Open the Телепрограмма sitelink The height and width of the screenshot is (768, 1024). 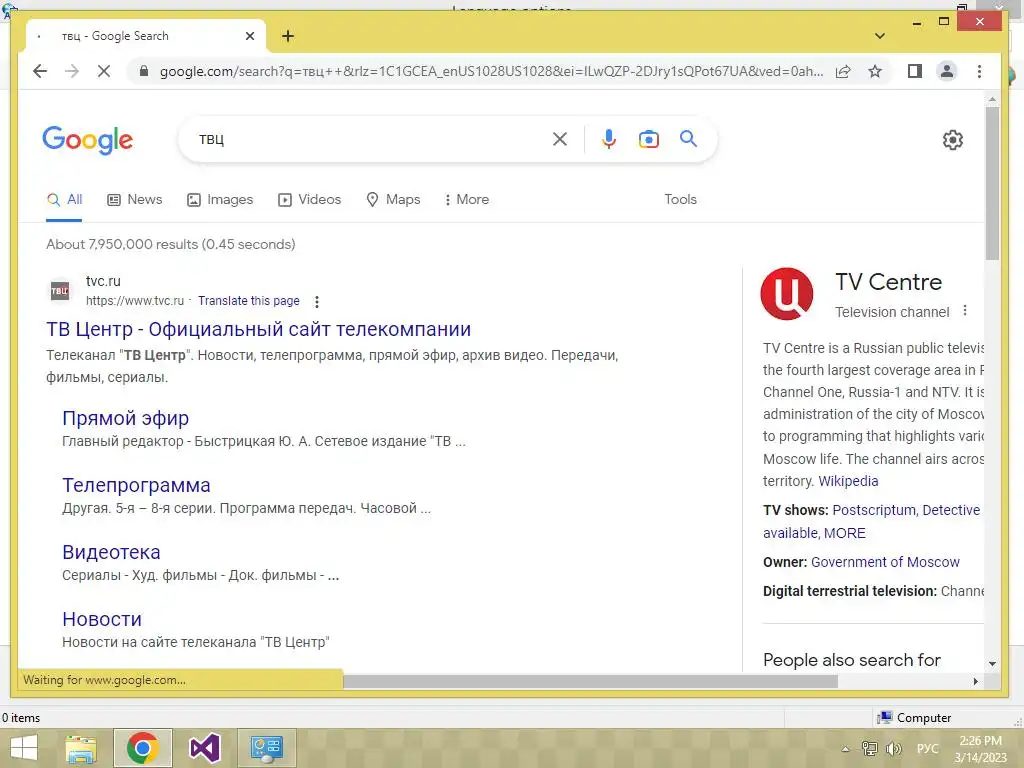pos(136,485)
